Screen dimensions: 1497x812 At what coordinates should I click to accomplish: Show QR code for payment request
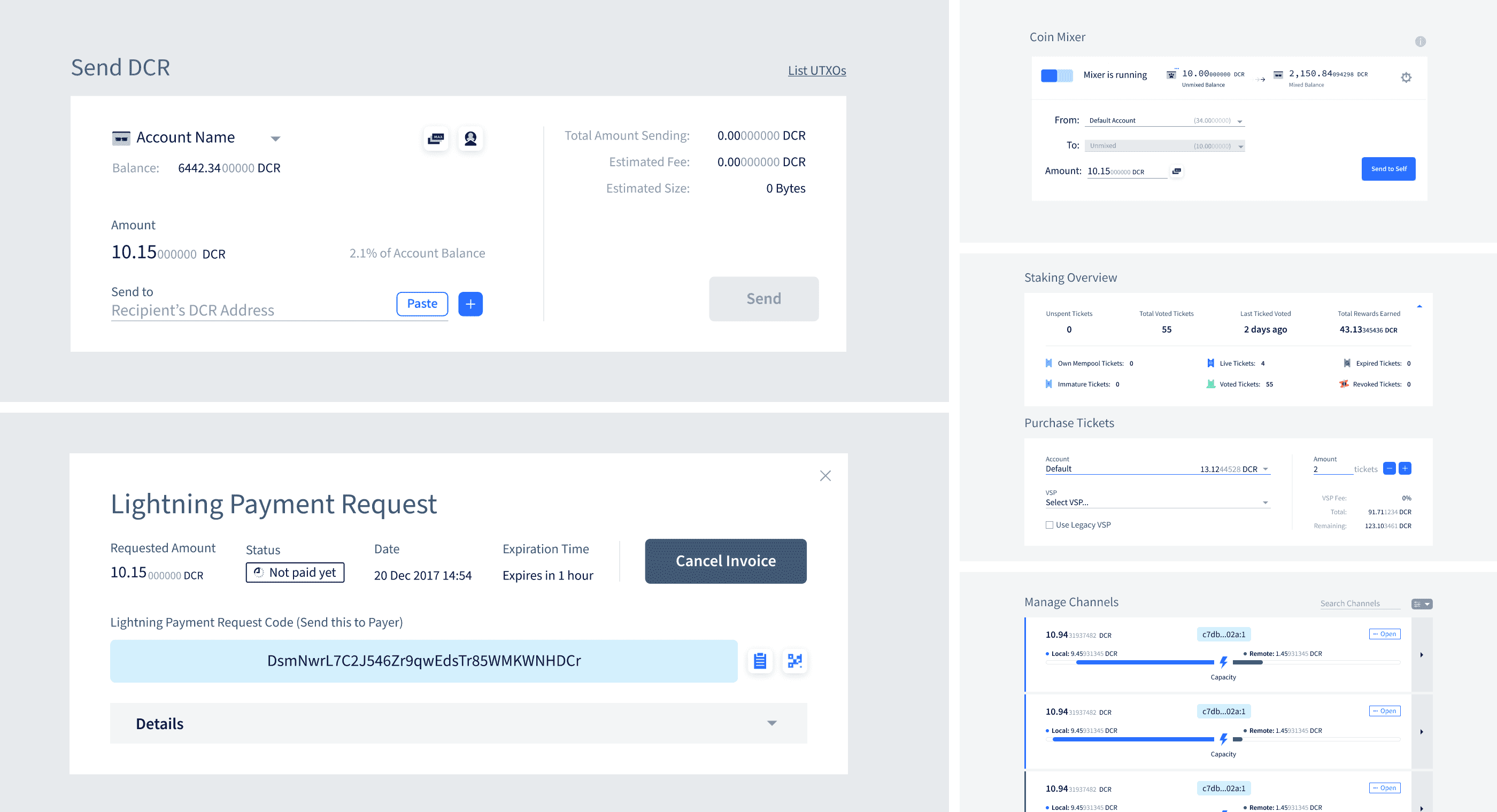tap(794, 661)
